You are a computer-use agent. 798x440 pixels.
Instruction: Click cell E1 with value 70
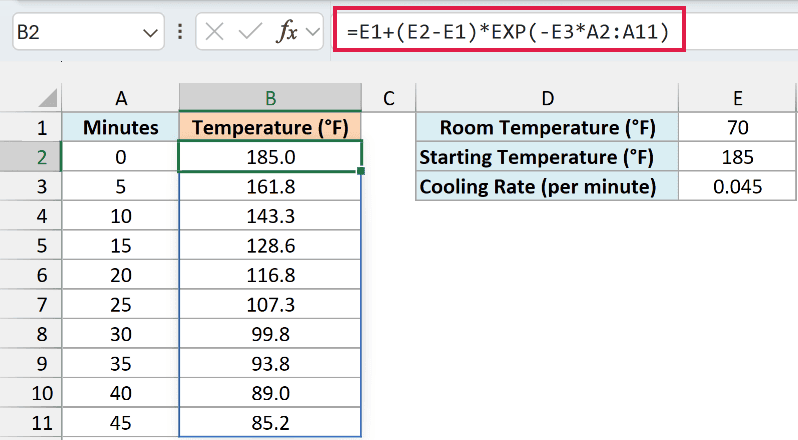[737, 127]
